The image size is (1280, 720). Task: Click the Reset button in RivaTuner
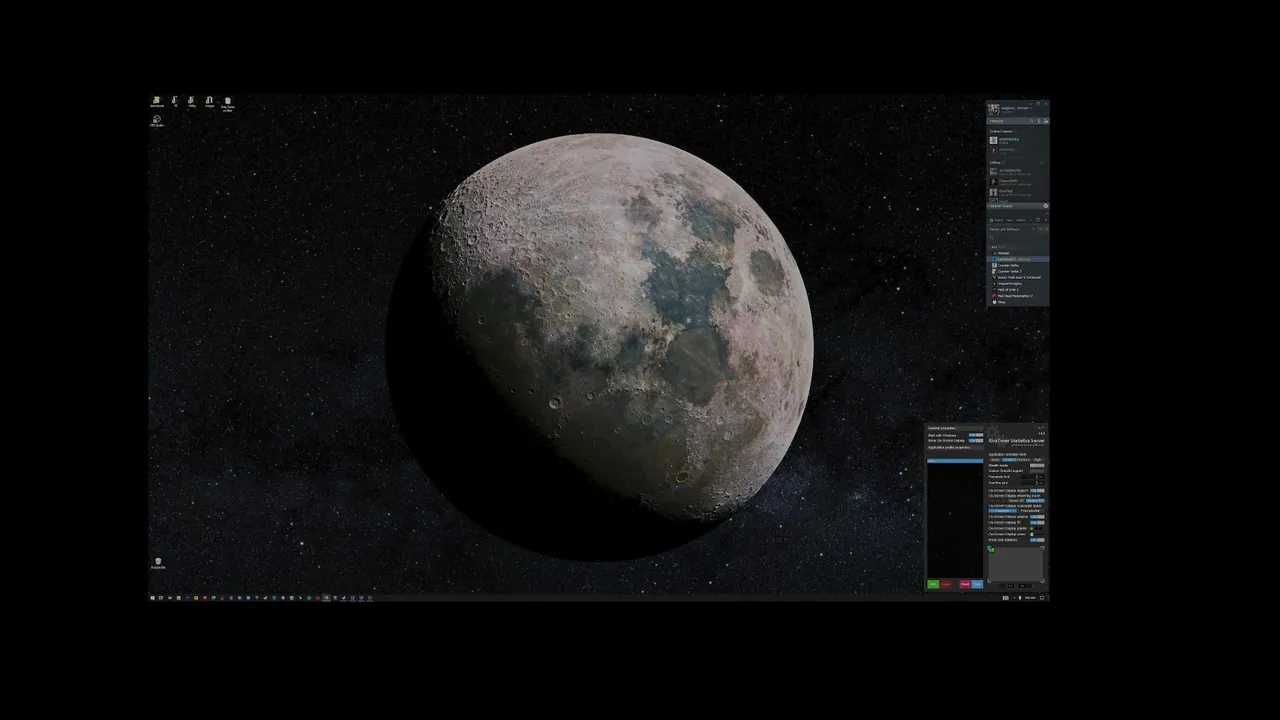[965, 584]
